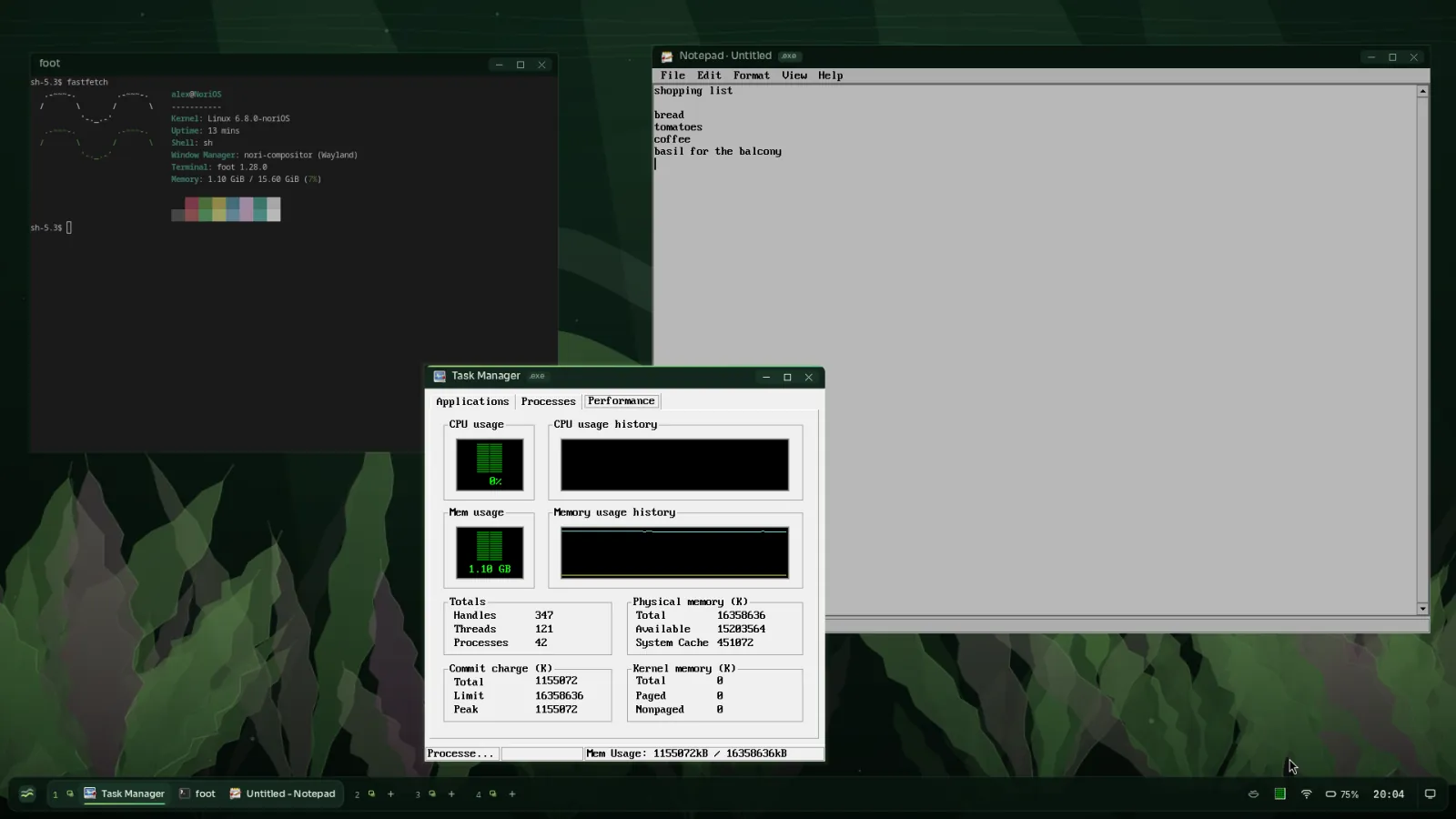This screenshot has width=1456, height=819.
Task: Click fastfetch color palette in foot terminal
Action: 226,209
